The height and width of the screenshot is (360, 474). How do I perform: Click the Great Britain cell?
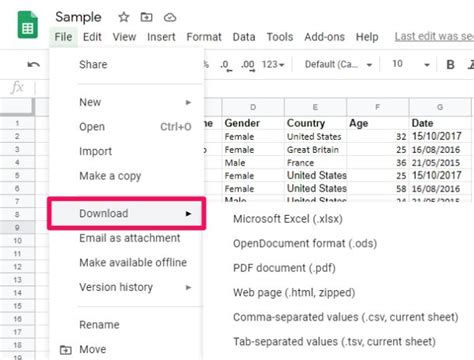(x=315, y=150)
